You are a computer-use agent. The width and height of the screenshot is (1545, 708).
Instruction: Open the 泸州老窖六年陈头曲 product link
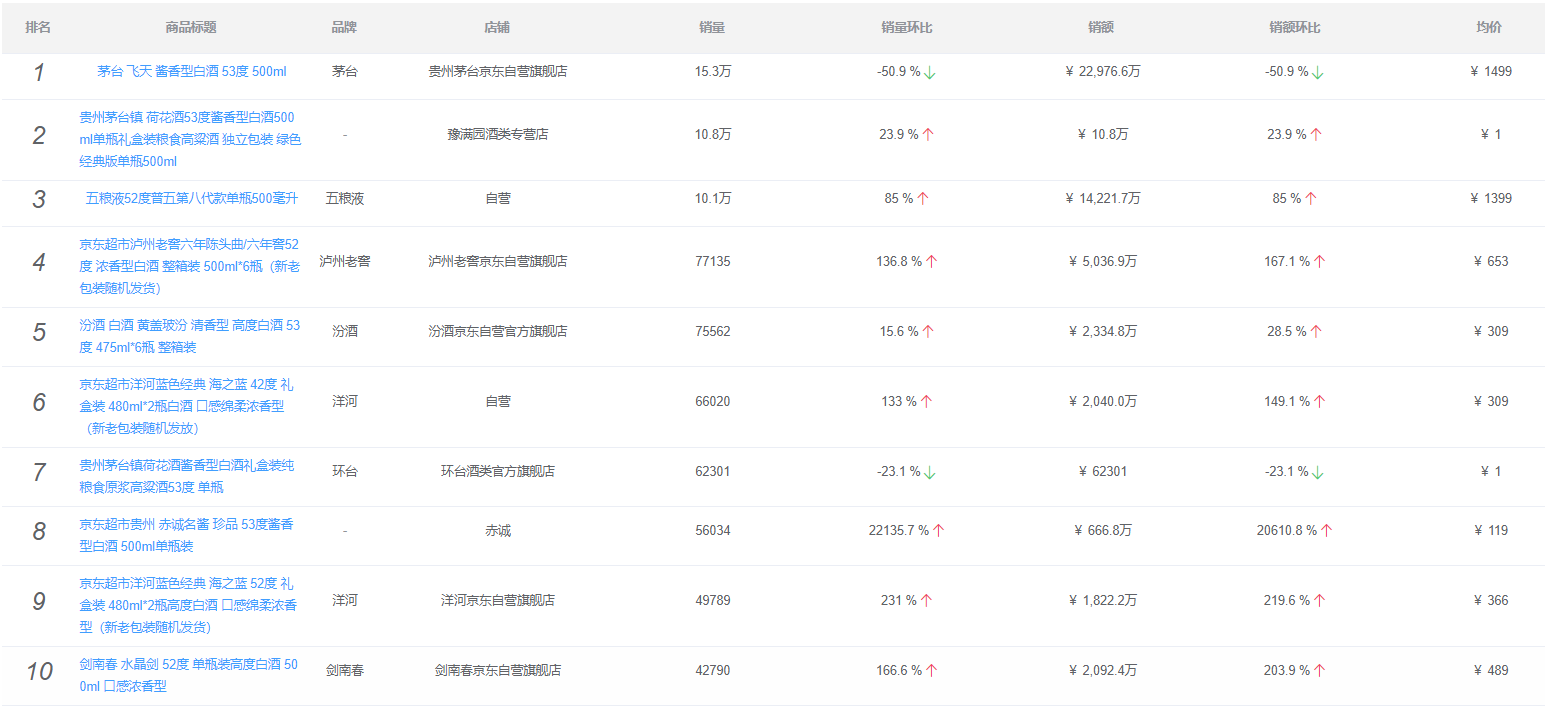(191, 266)
